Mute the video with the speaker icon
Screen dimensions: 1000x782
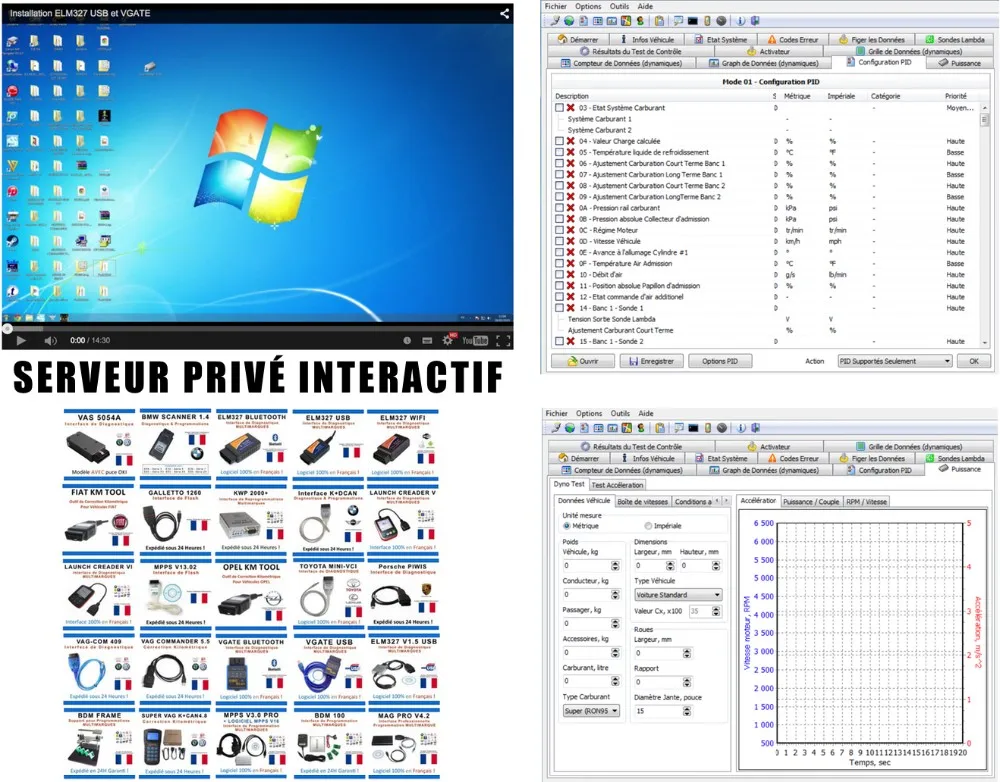point(50,341)
